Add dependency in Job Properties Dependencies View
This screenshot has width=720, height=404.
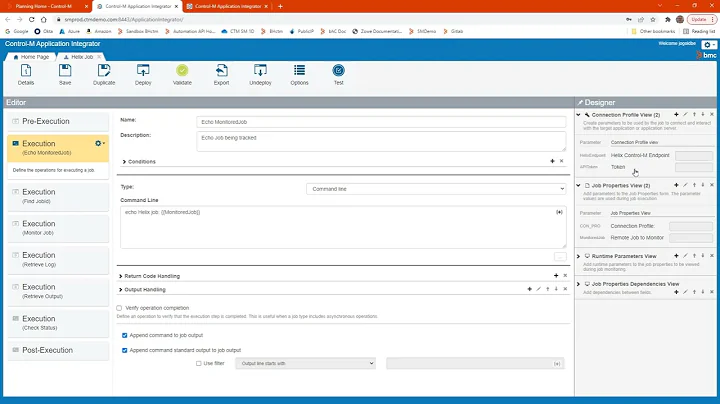click(676, 292)
